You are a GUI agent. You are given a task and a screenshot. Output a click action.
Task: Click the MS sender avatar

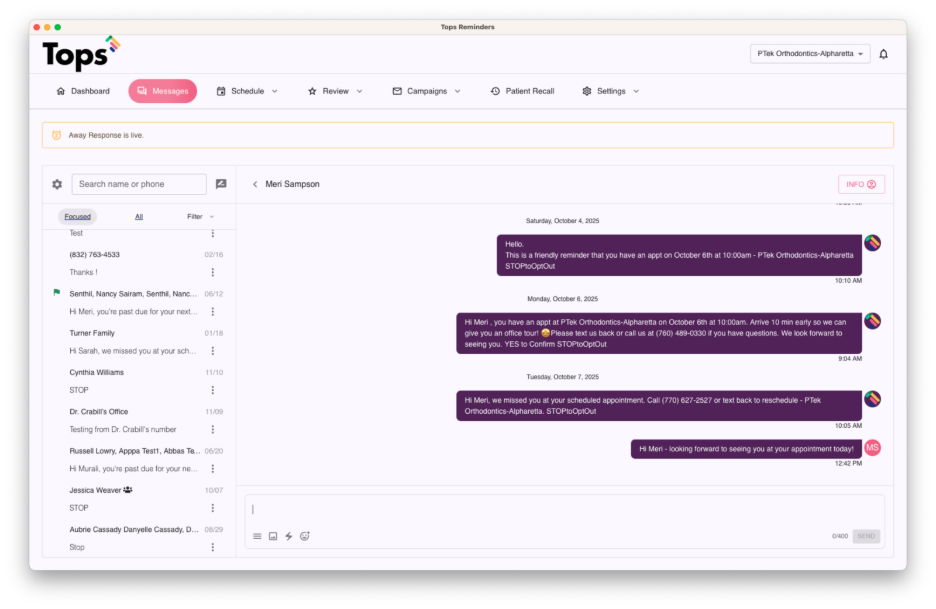872,448
